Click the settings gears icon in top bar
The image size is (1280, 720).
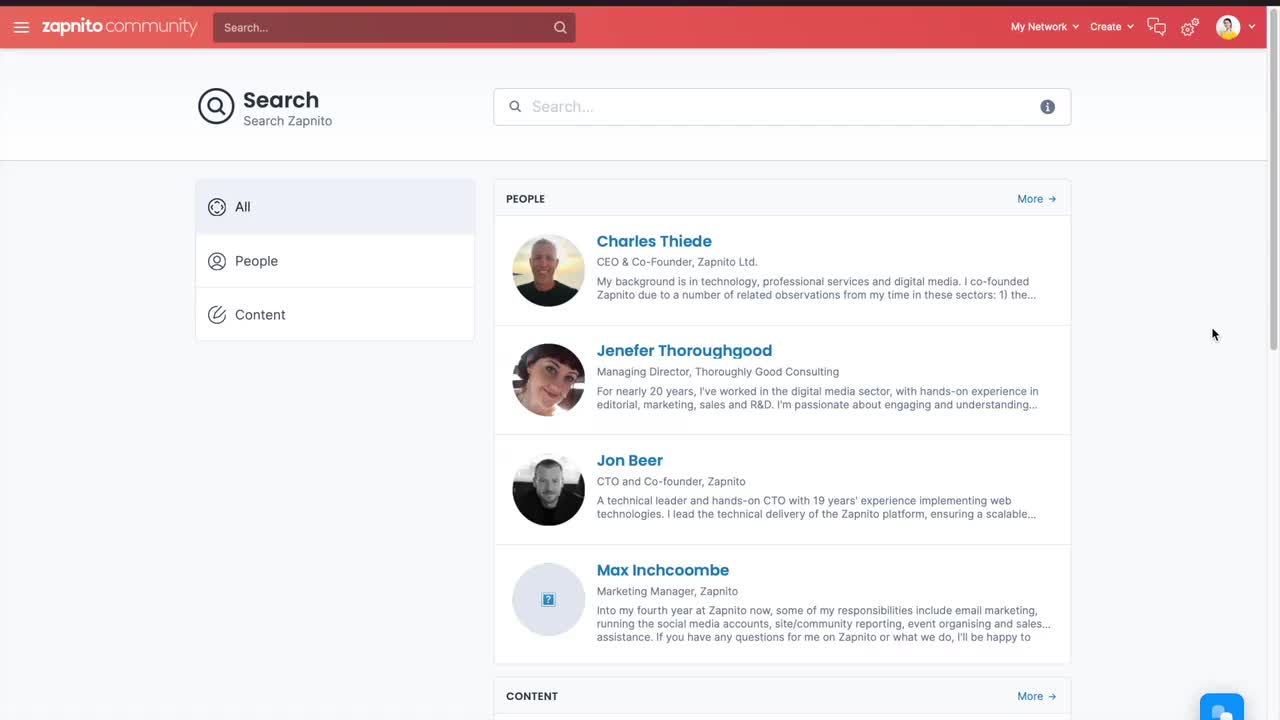click(1188, 27)
